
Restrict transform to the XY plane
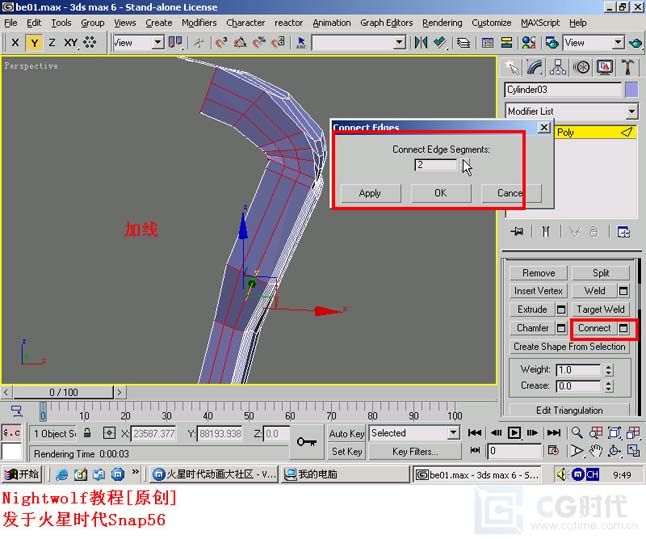(70, 42)
